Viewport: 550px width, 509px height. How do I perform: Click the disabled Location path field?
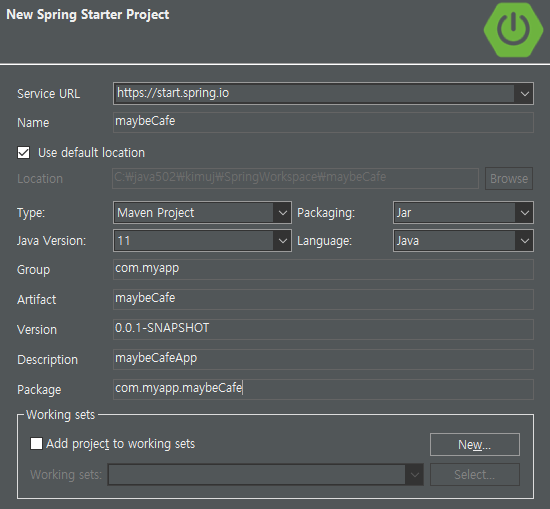tap(295, 179)
